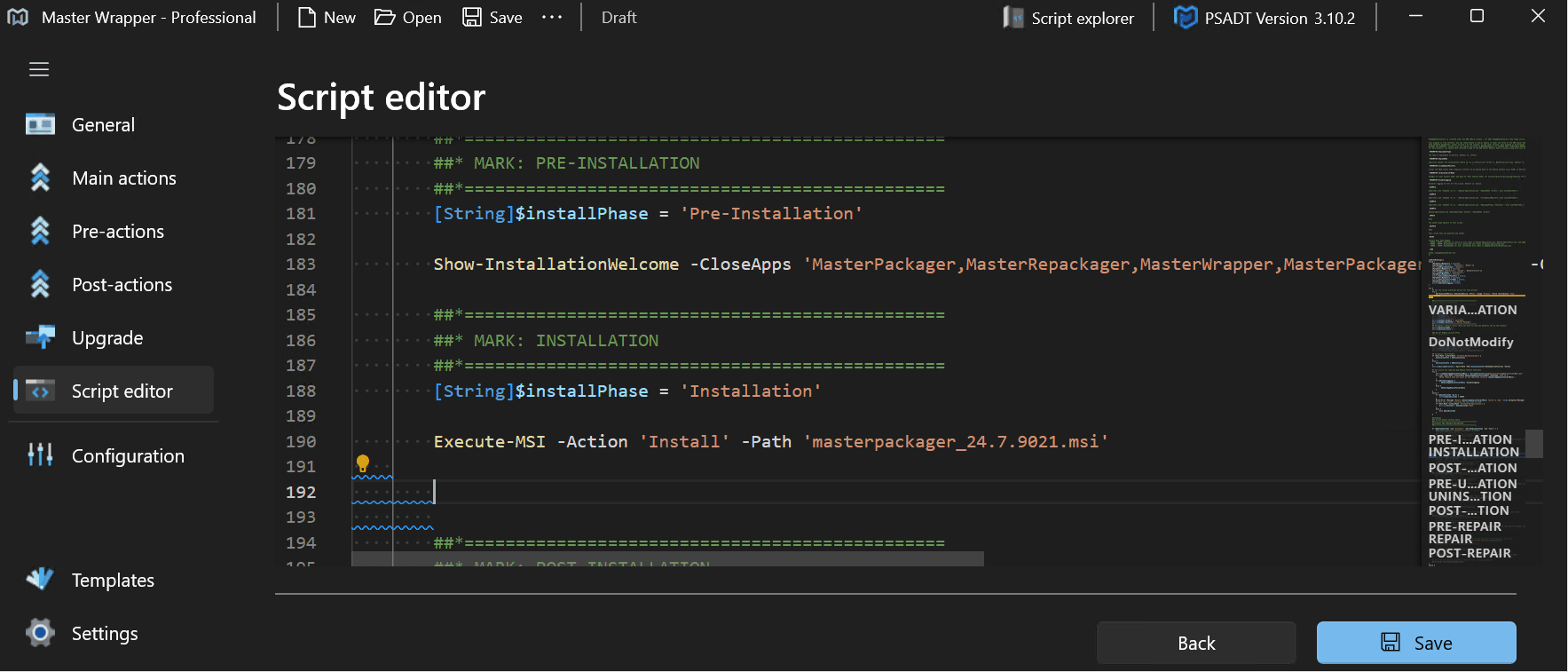This screenshot has width=1568, height=672.
Task: Open the more options ellipsis menu
Action: point(552,17)
